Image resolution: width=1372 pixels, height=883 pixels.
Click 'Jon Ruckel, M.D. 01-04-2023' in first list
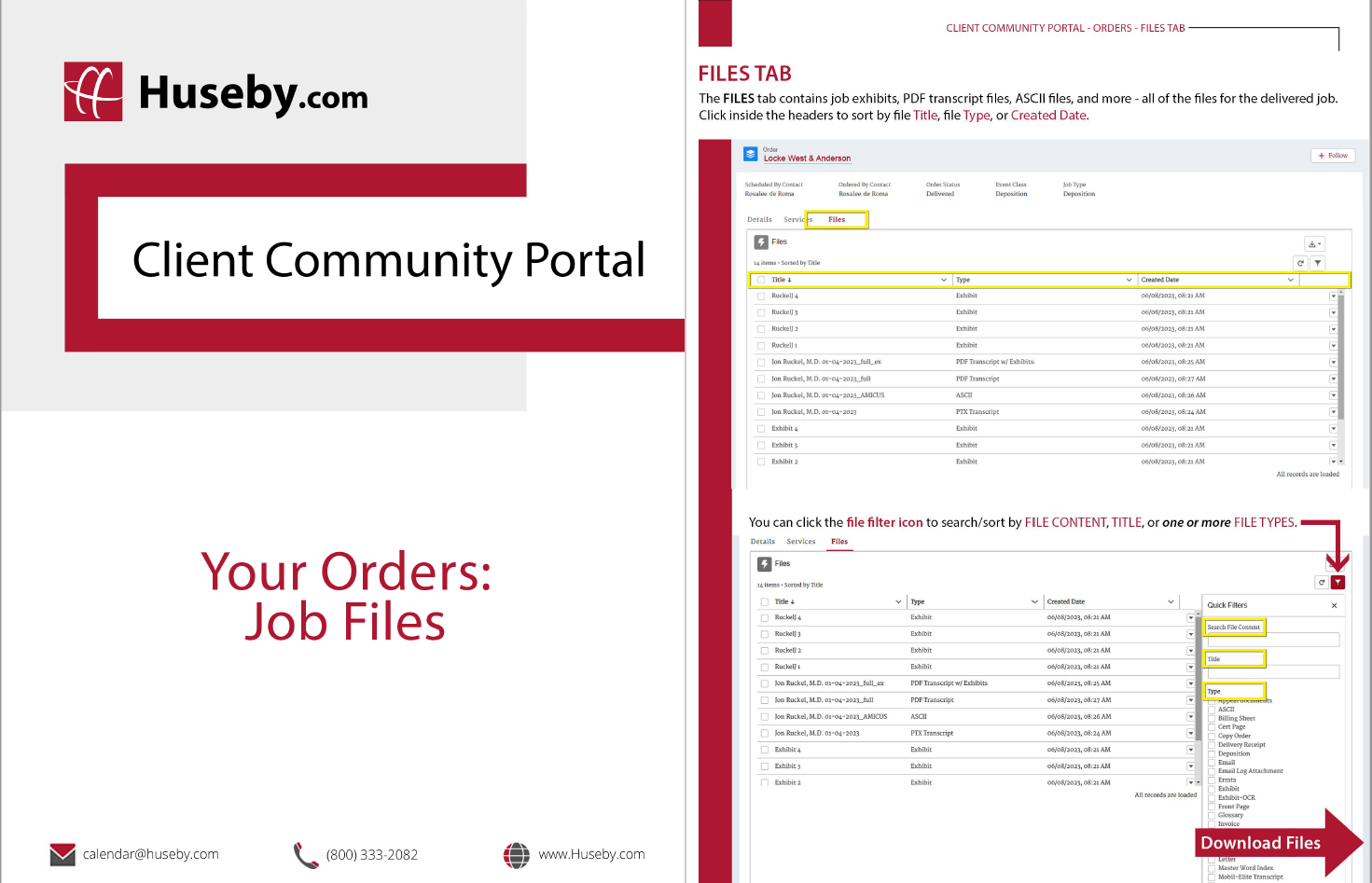click(814, 412)
